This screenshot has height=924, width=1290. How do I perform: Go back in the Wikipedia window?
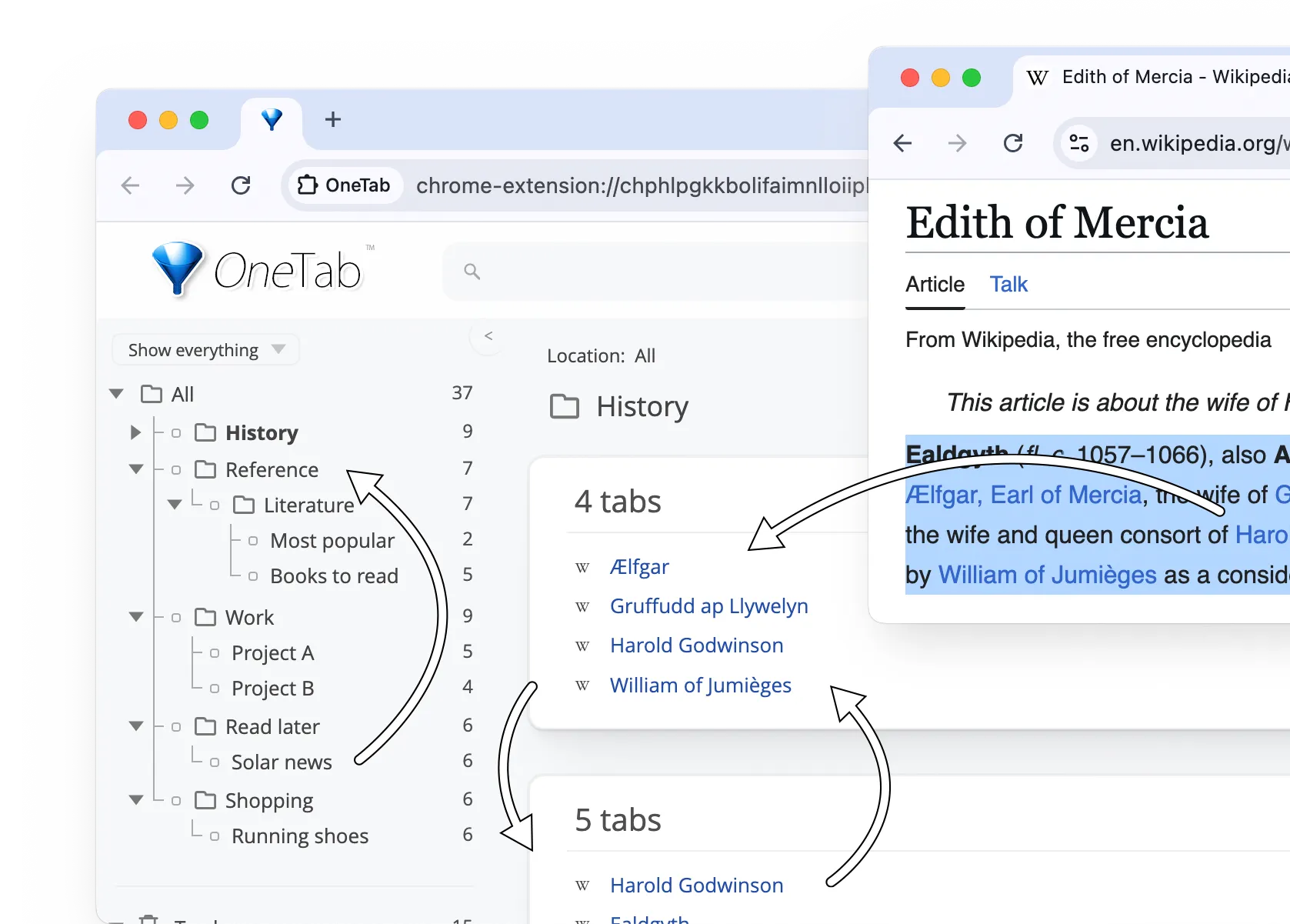point(902,143)
